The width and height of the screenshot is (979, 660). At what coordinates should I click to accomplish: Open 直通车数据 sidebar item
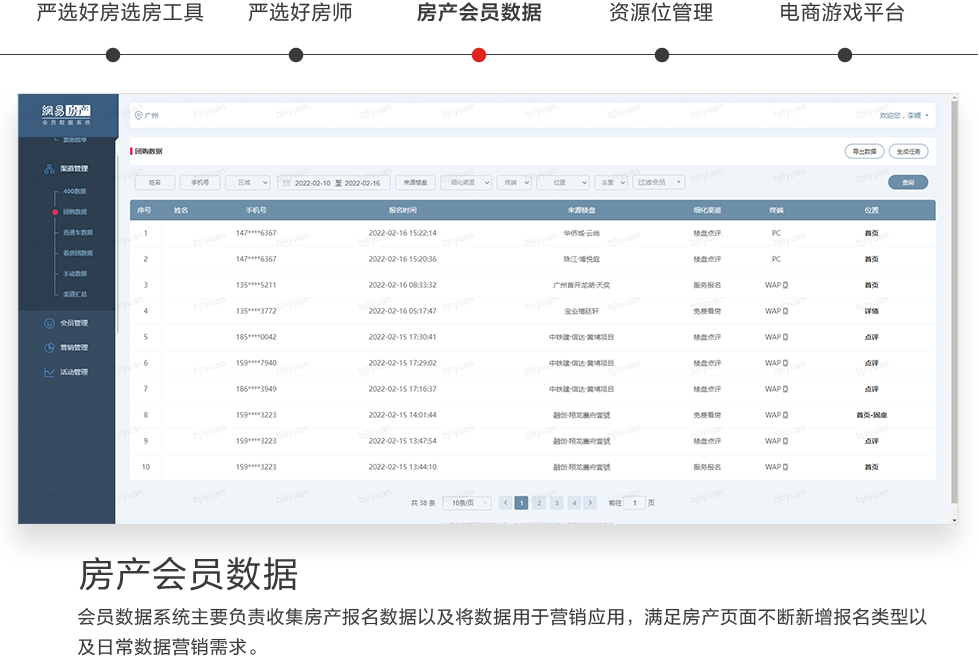[x=77, y=232]
